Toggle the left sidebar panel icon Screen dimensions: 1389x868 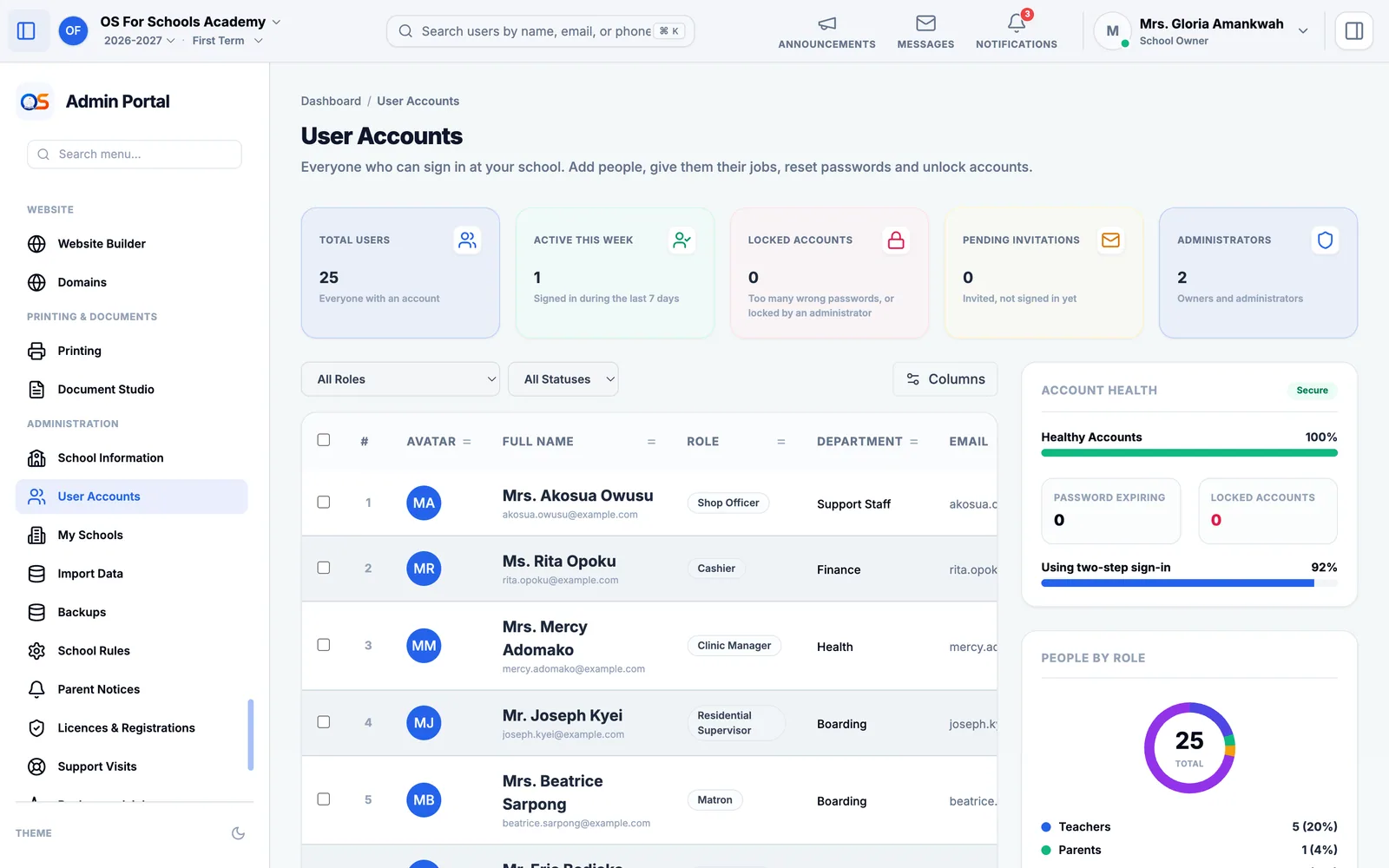point(26,31)
